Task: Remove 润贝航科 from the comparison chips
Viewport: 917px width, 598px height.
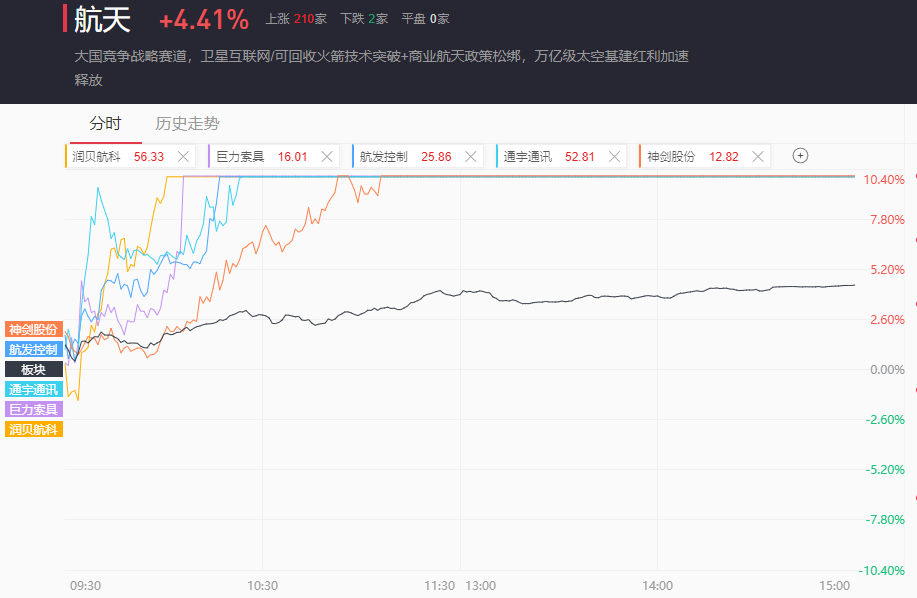Action: [183, 156]
